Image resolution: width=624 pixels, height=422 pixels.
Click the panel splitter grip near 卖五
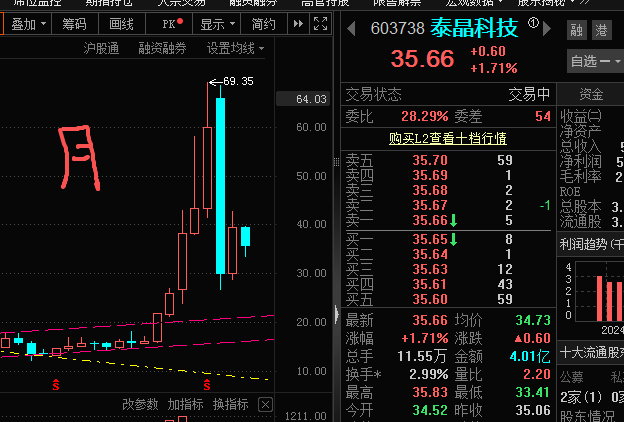pos(337,162)
